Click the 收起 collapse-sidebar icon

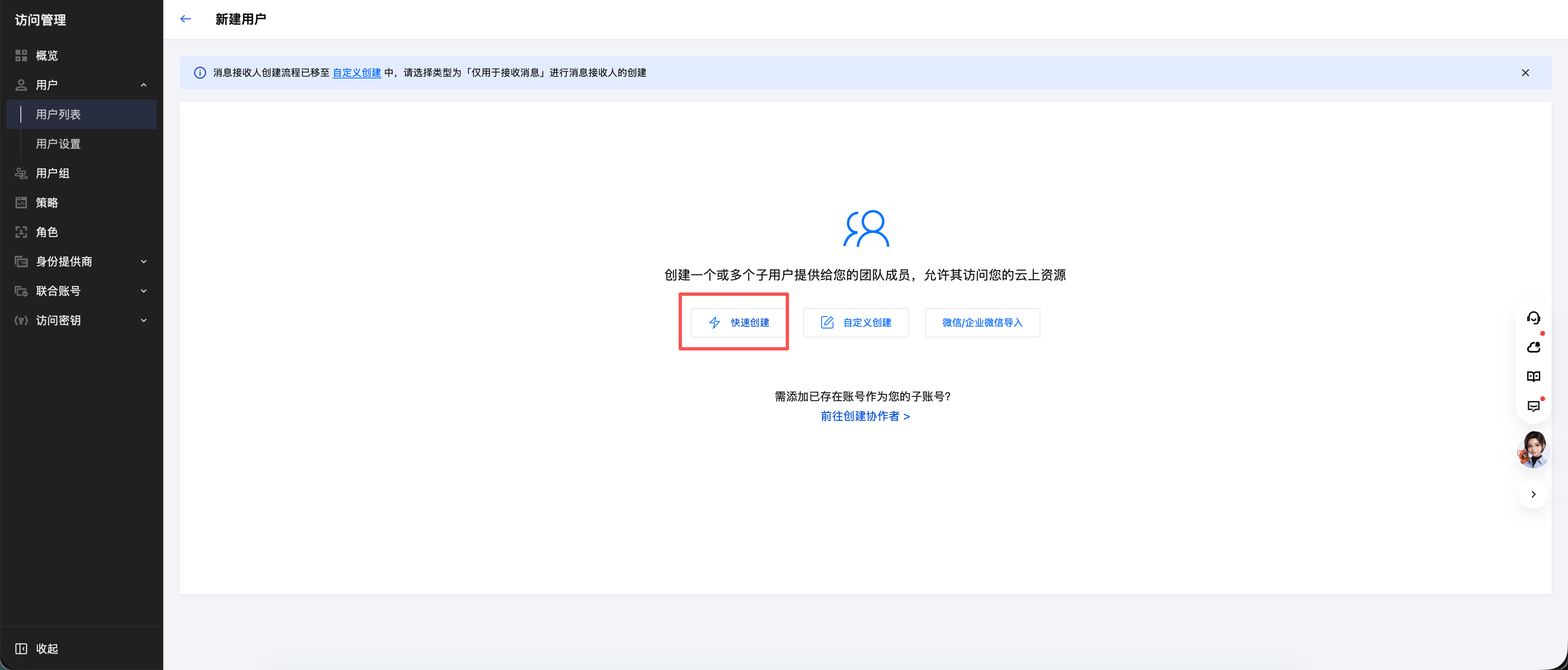[x=21, y=649]
